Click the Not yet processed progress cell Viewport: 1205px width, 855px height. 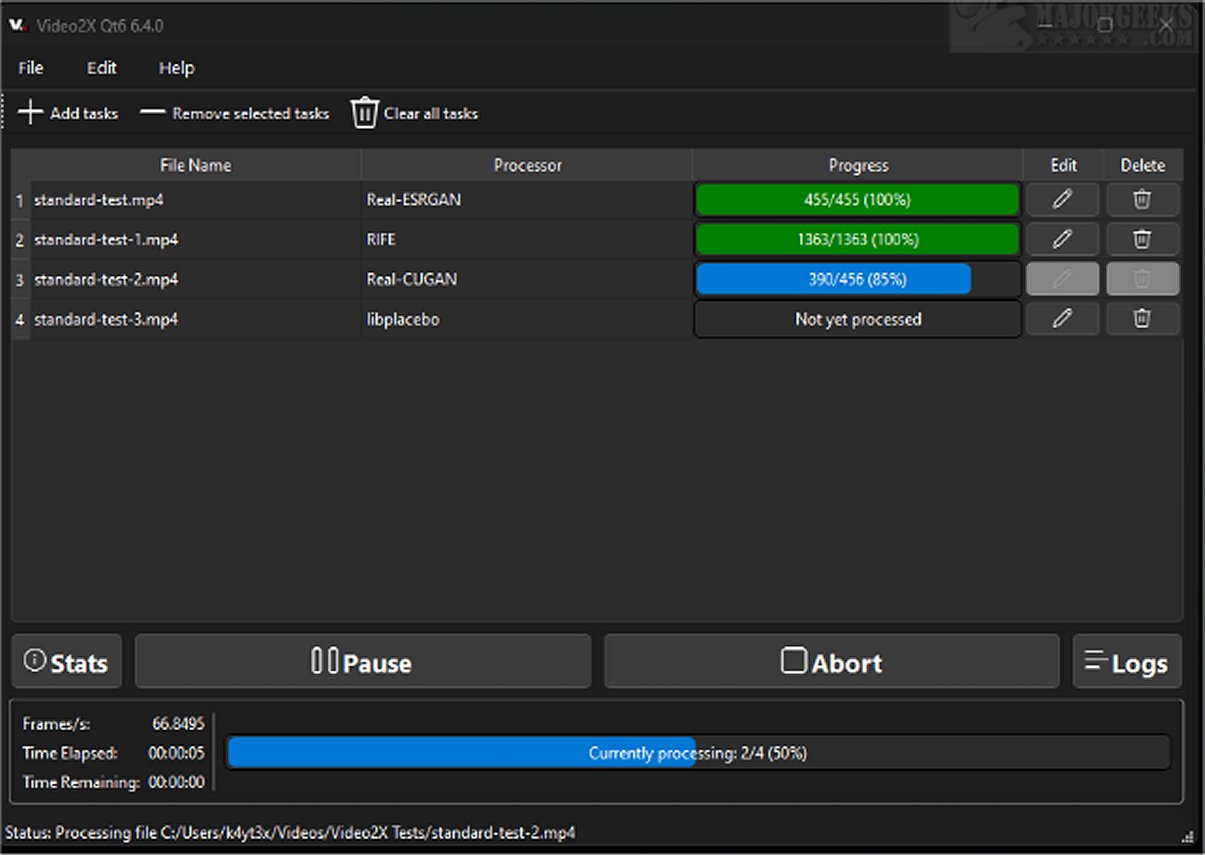(857, 319)
